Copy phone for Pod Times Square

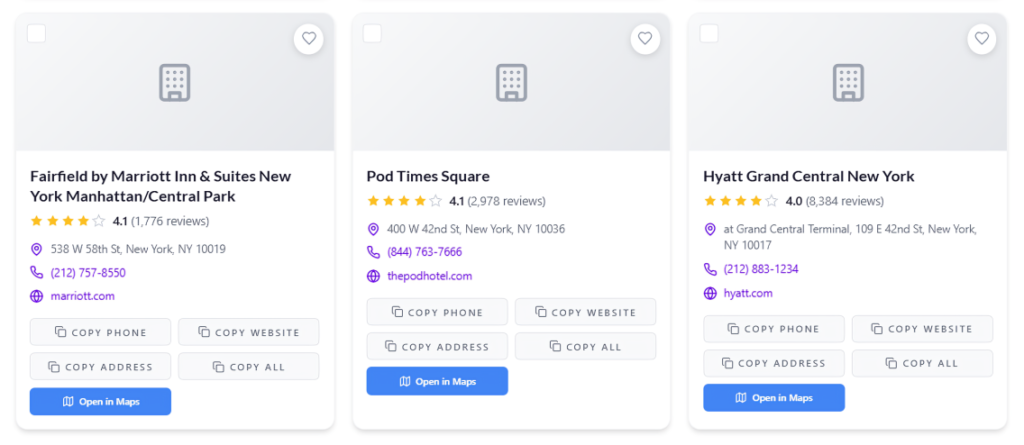click(437, 312)
